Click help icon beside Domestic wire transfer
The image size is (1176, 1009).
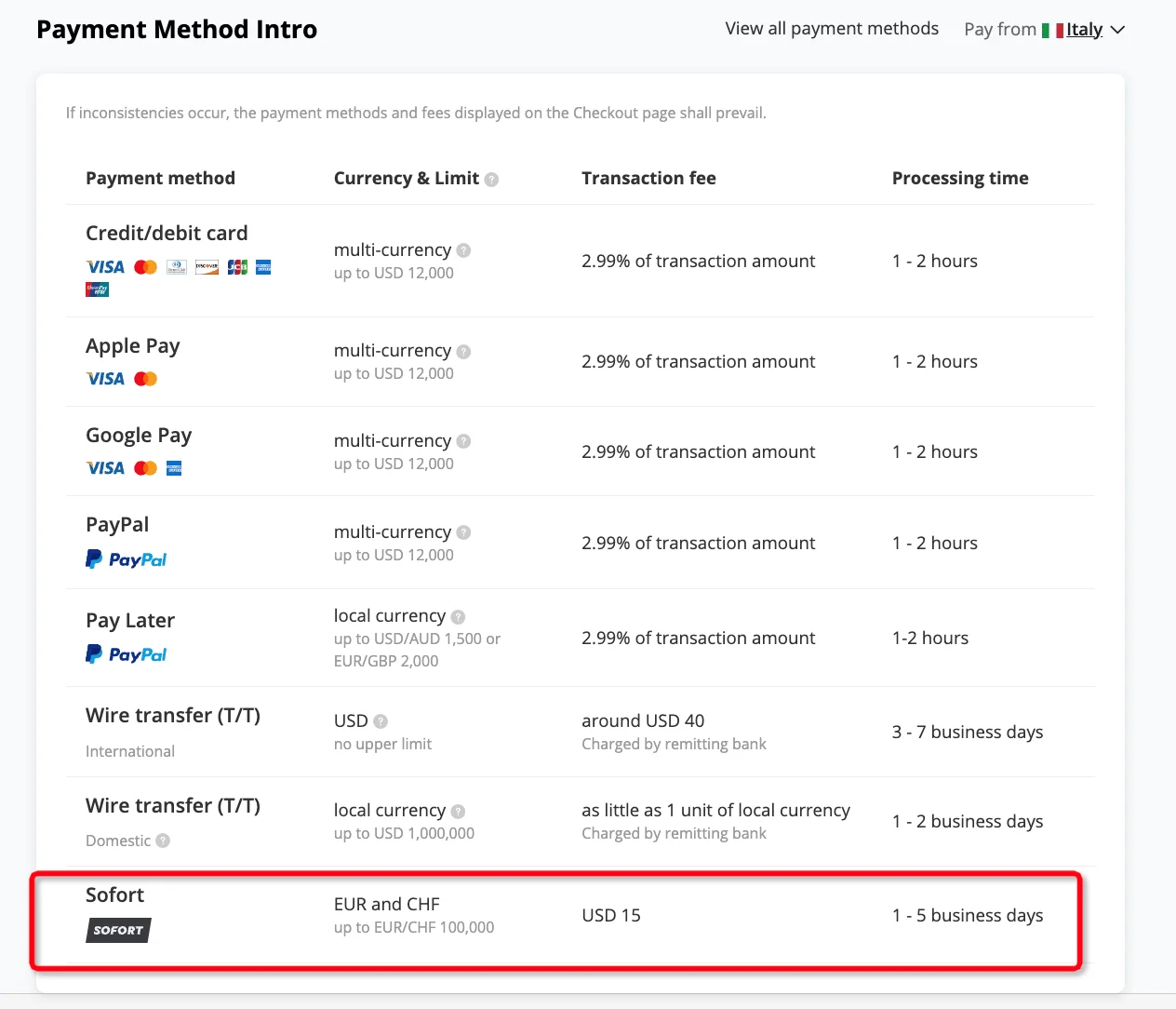(x=163, y=841)
